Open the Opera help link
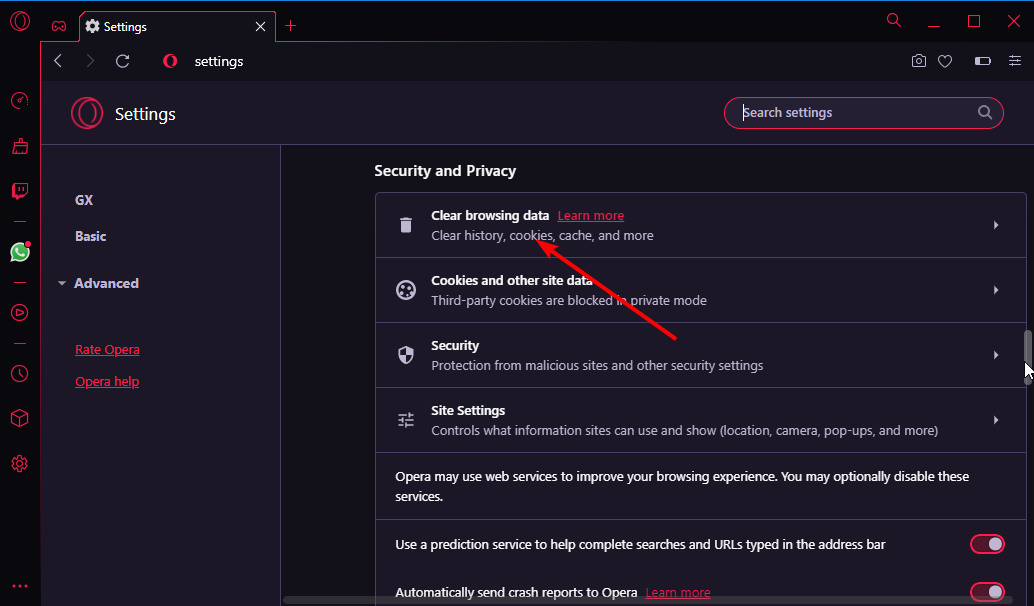The height and width of the screenshot is (606, 1034). point(107,381)
